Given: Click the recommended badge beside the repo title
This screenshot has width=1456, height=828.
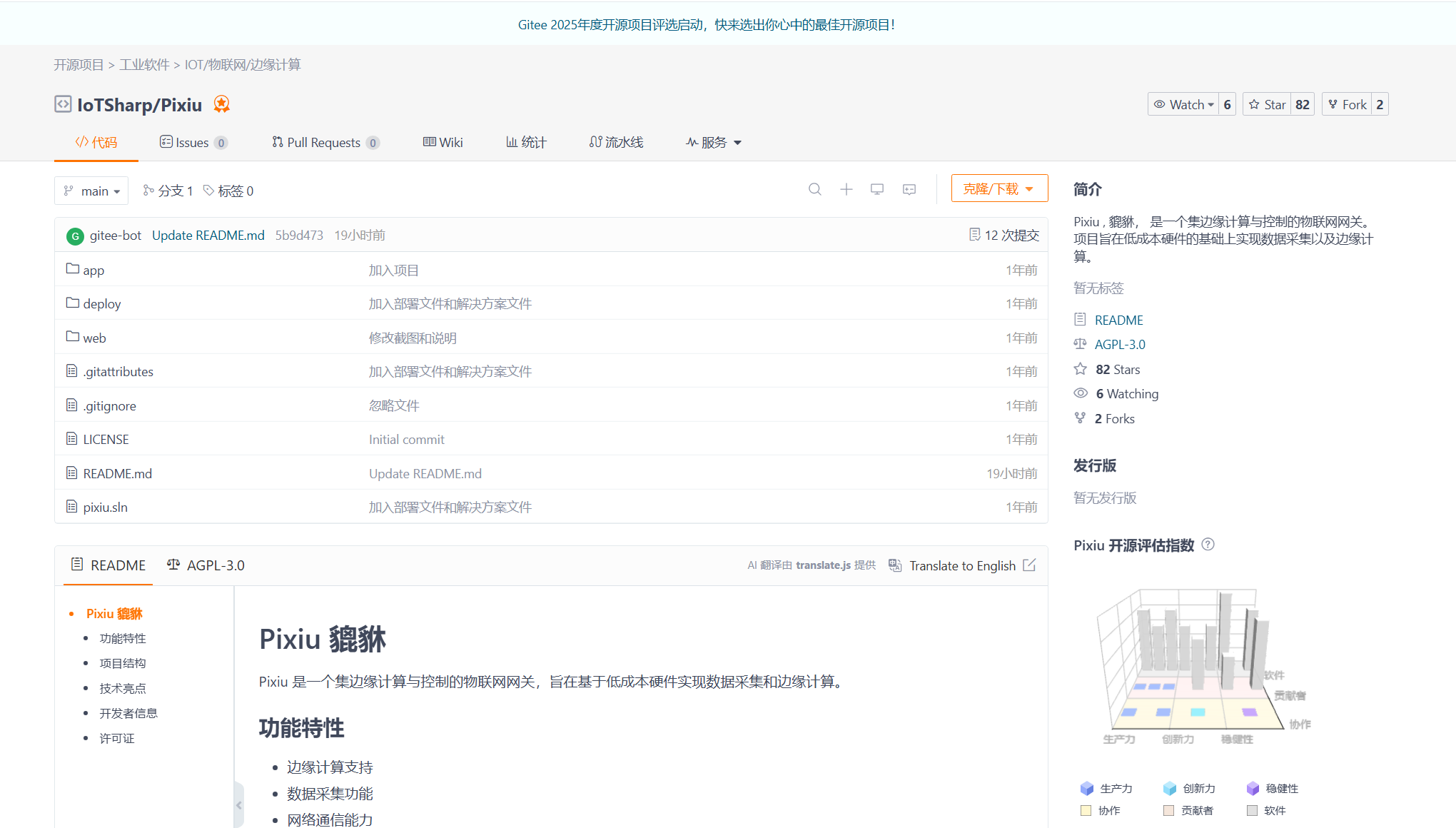Looking at the screenshot, I should click(x=221, y=104).
